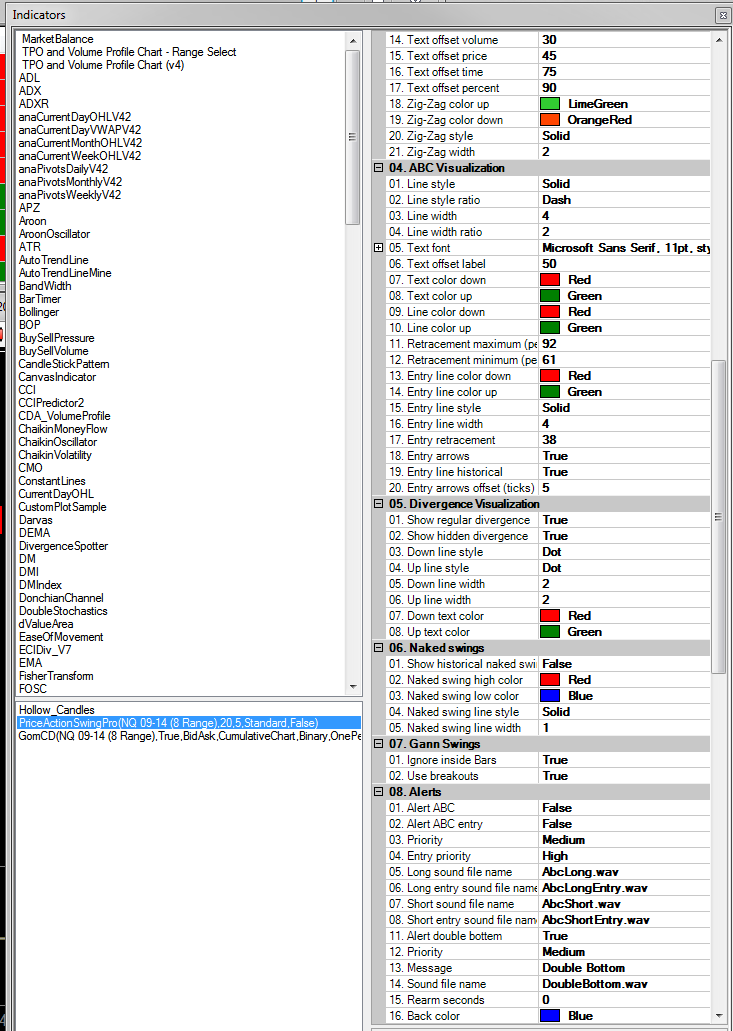Open the Line style ratio Dash dropdown
The height and width of the screenshot is (1031, 733).
[x=624, y=200]
